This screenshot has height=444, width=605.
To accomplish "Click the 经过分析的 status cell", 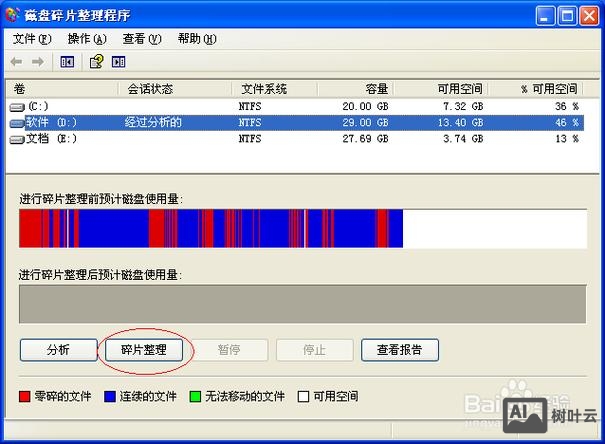I will tap(153, 123).
